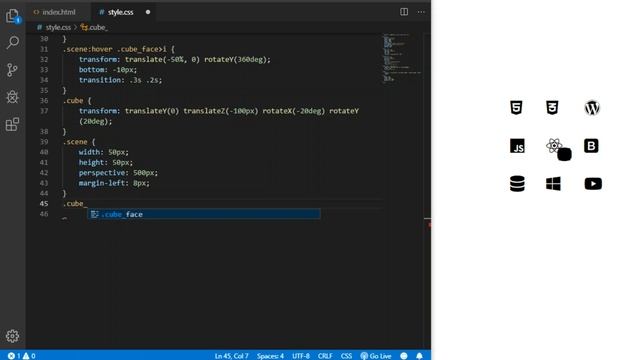Viewport: 640px width, 360px height.
Task: Close the unsaved style.css tab dot
Action: point(148,12)
